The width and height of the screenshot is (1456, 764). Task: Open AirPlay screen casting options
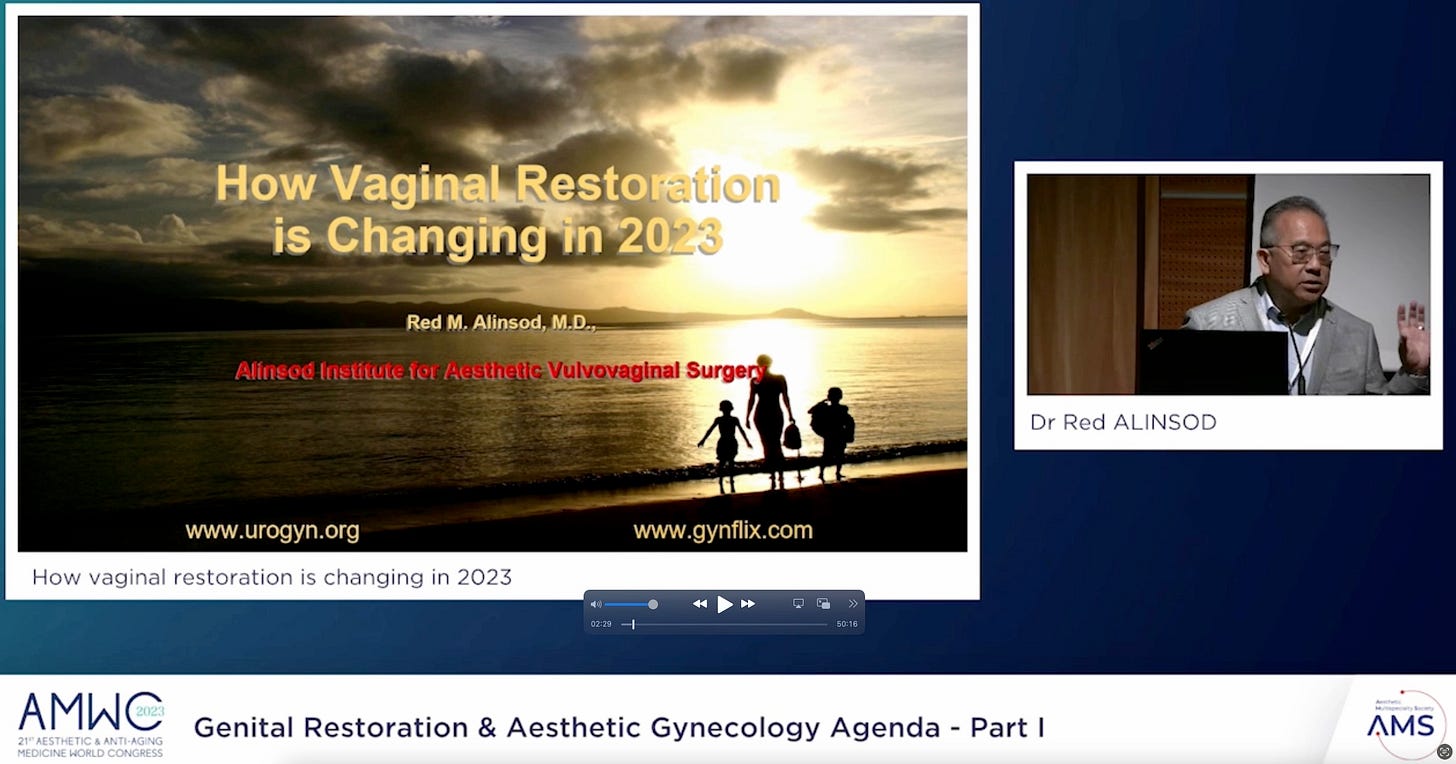click(798, 604)
